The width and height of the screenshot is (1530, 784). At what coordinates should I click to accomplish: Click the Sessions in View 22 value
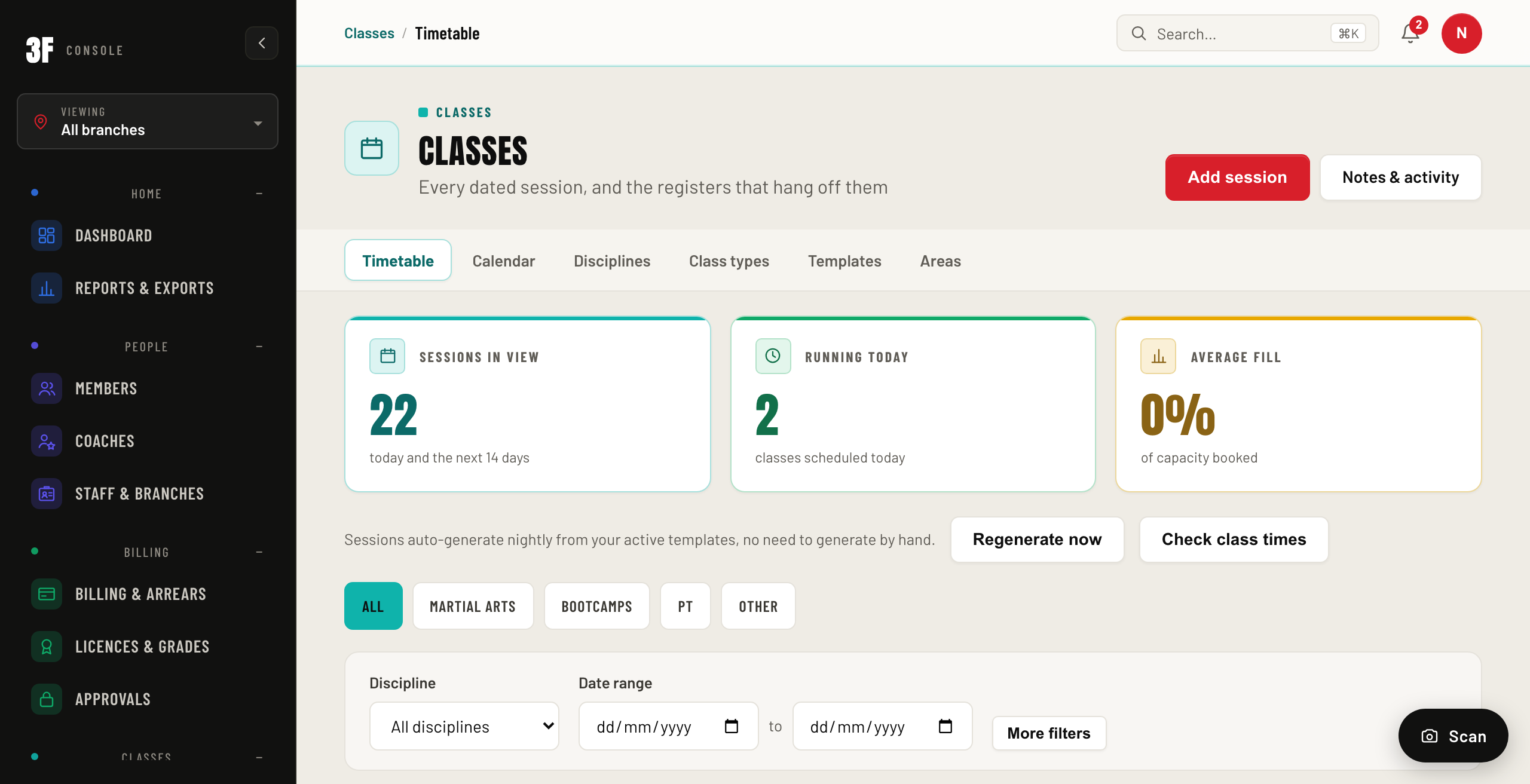393,415
